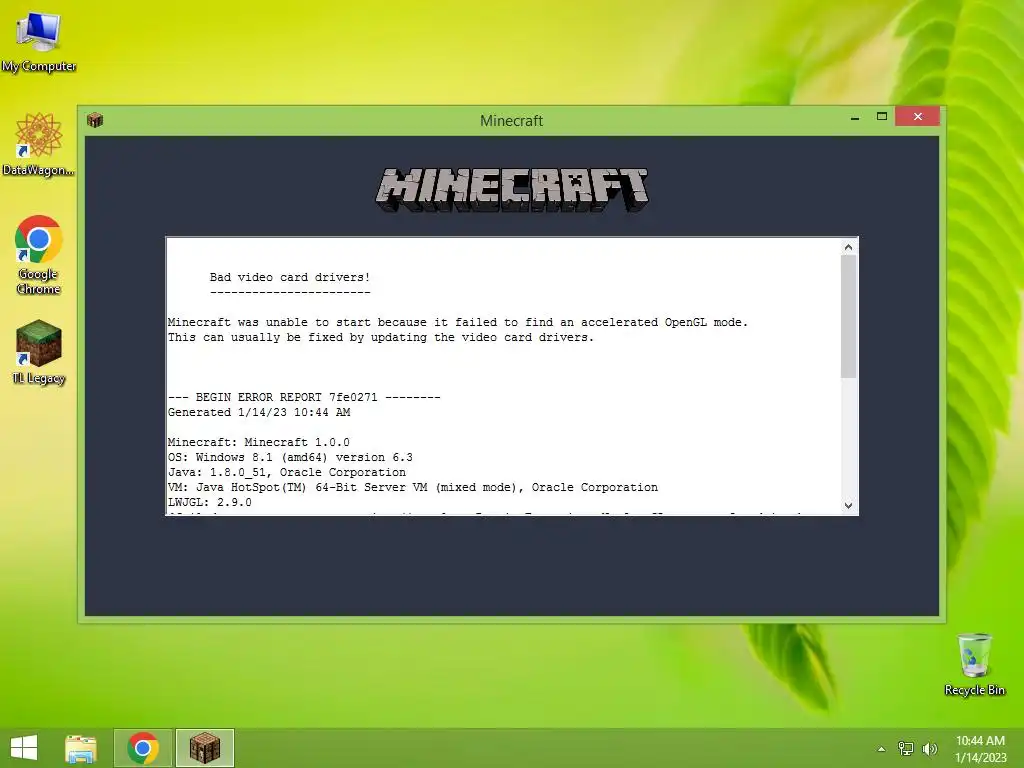The height and width of the screenshot is (768, 1024).
Task: Click the 'OS: Windows 8.1 (amd64)' line
Action: 290,457
